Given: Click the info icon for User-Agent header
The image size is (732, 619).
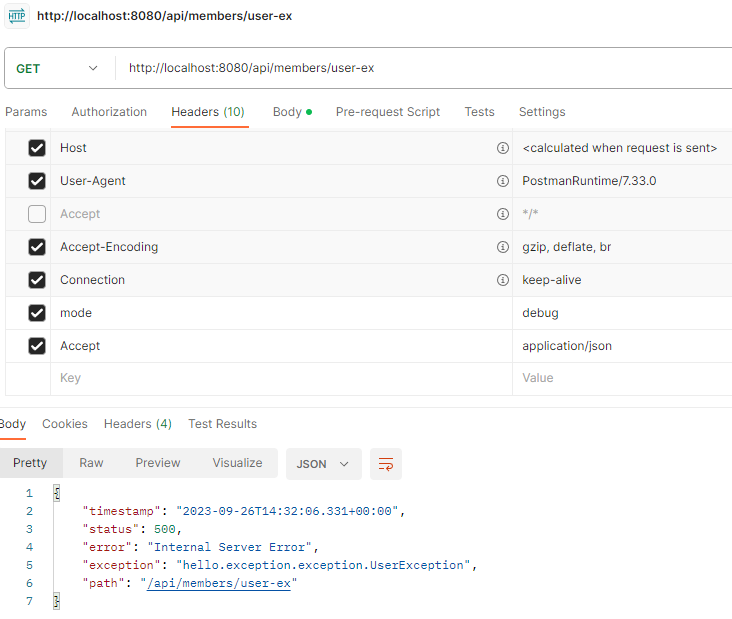Looking at the screenshot, I should [502, 181].
